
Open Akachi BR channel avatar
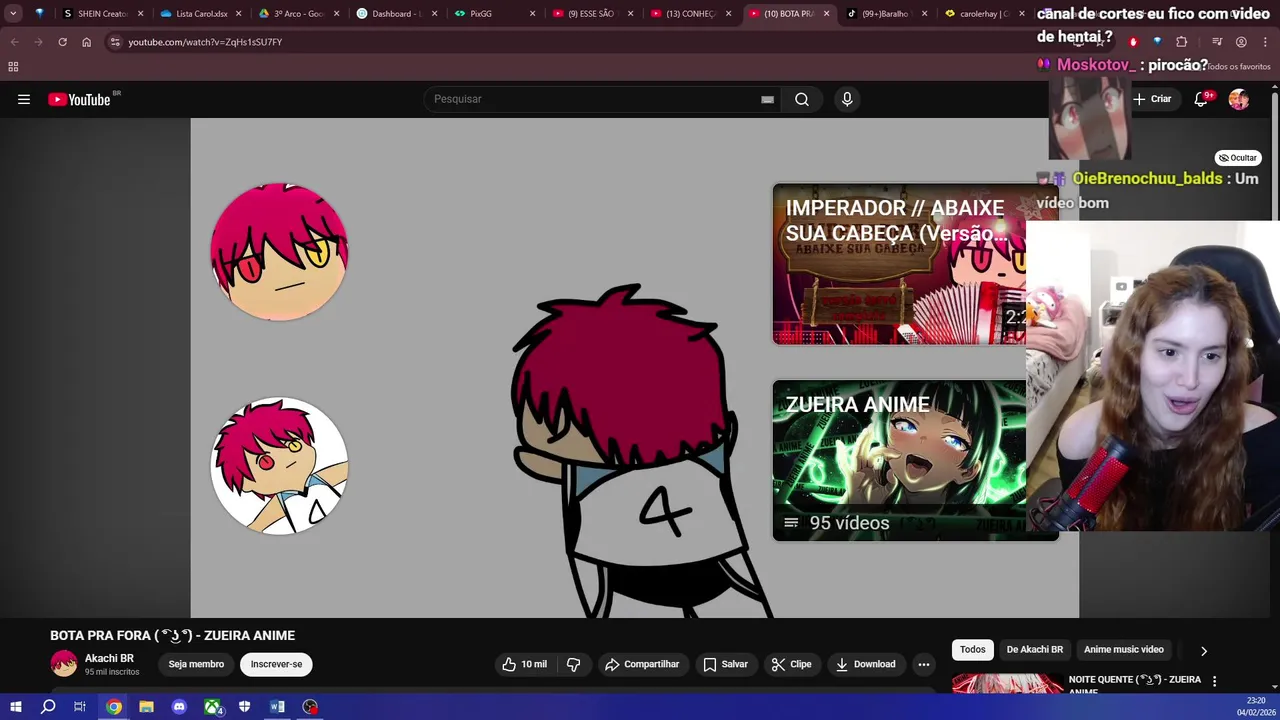point(64,664)
